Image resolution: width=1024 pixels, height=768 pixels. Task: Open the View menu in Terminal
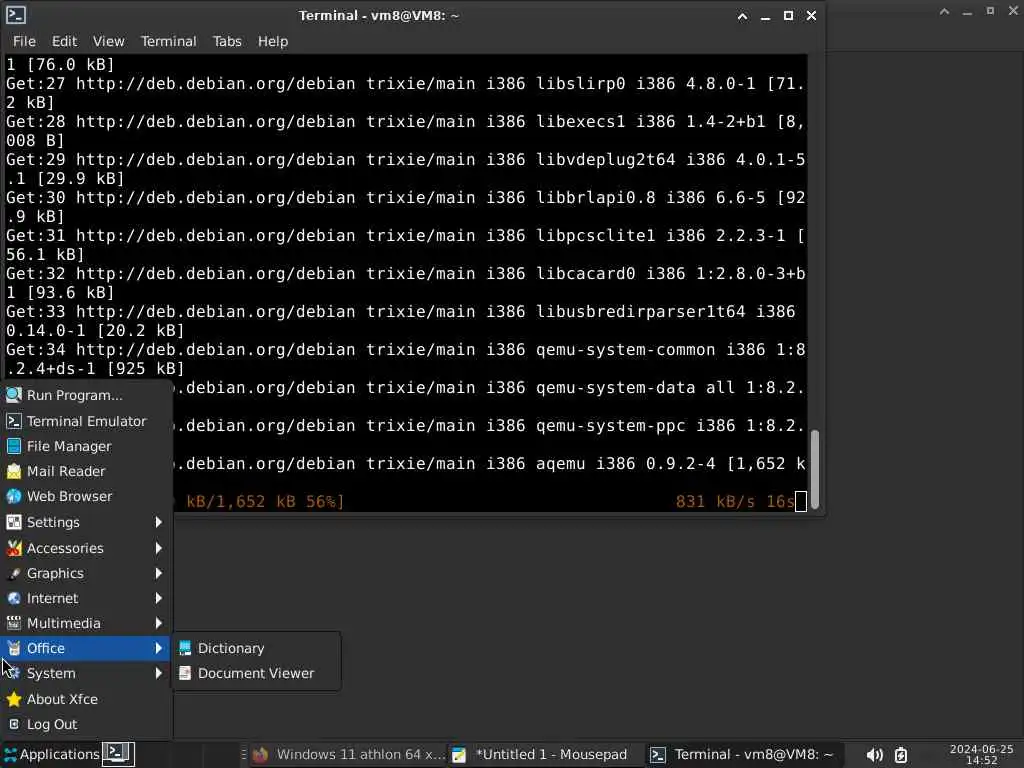108,41
